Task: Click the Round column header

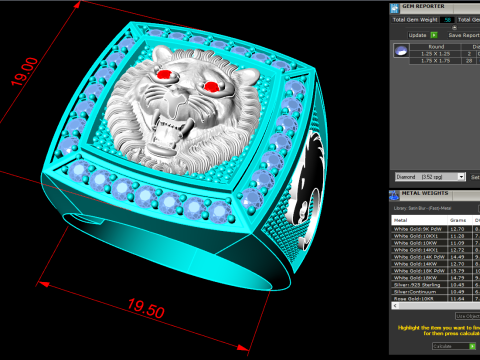Action: coord(435,47)
